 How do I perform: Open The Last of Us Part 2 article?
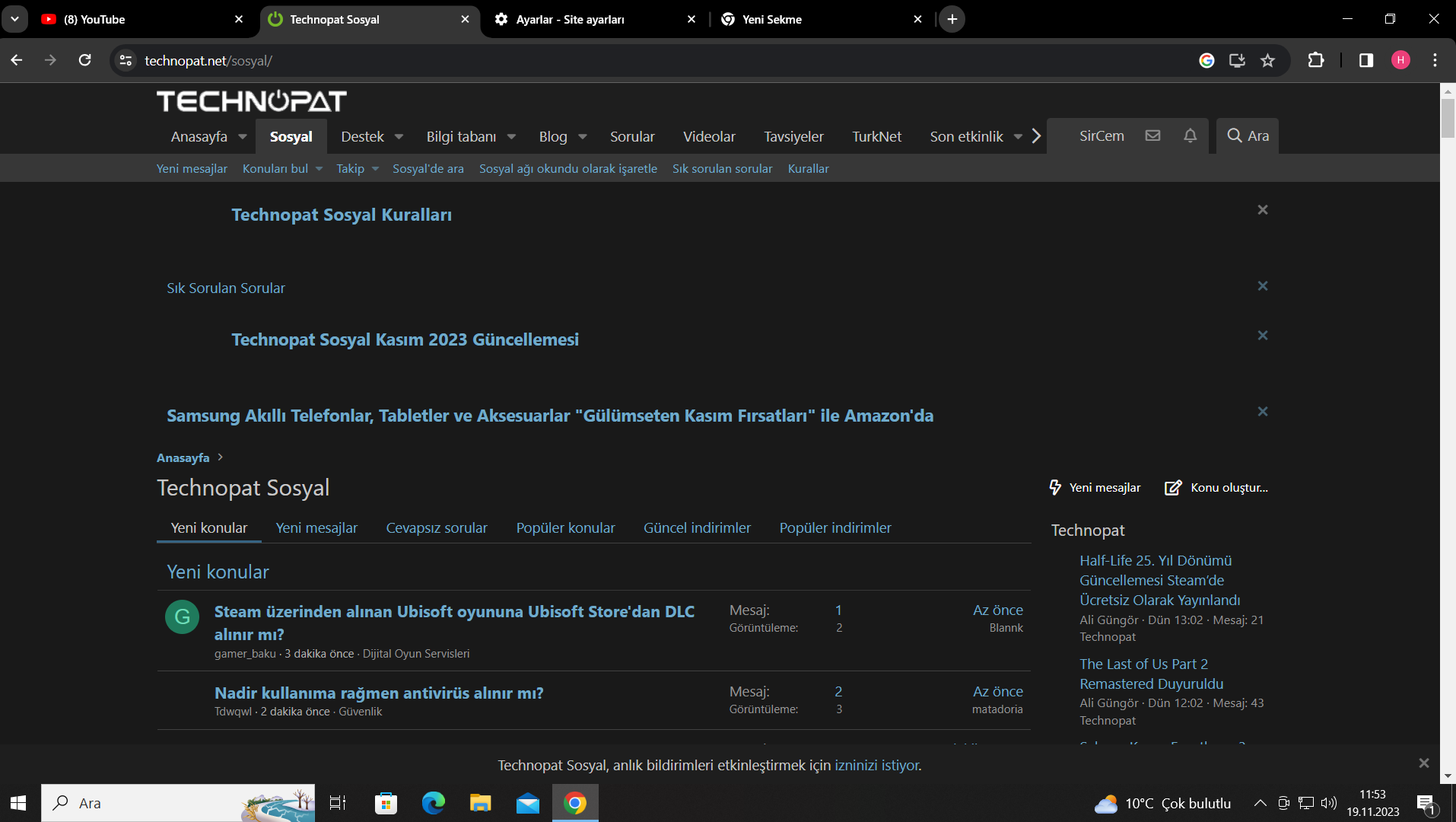click(x=1152, y=674)
